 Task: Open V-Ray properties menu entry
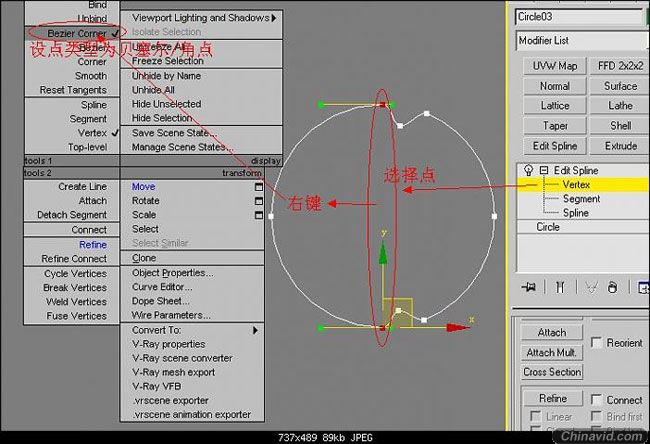click(169, 344)
